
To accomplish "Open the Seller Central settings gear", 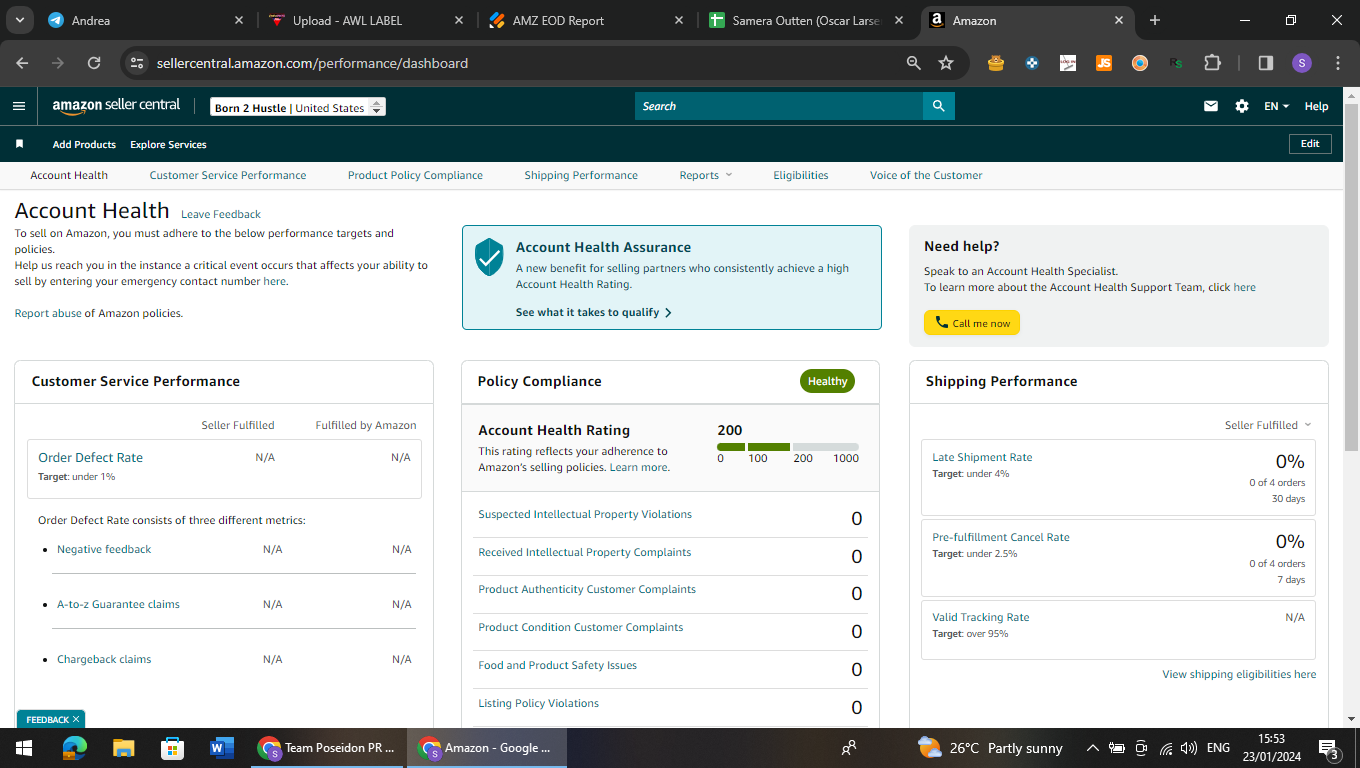I will coord(1242,106).
